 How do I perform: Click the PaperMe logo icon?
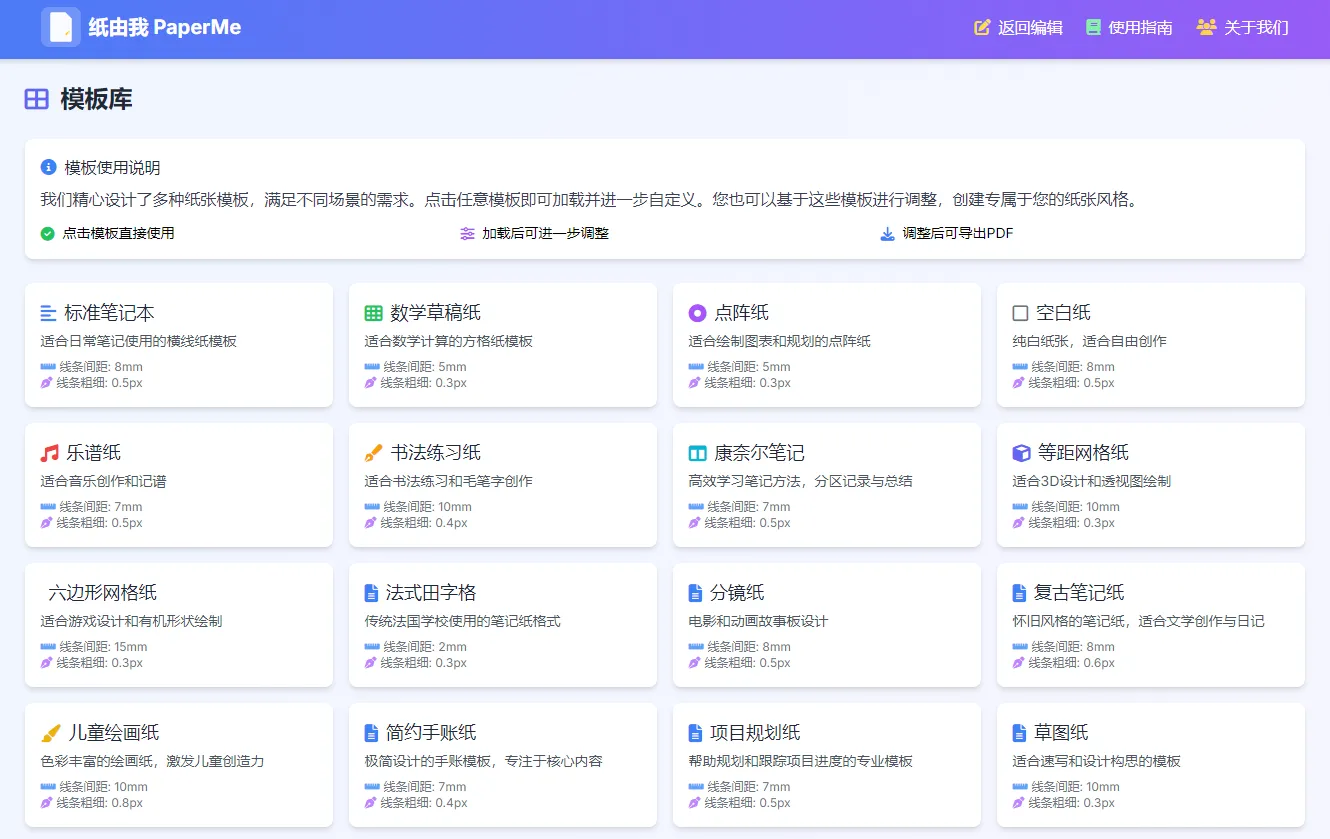pyautogui.click(x=60, y=27)
